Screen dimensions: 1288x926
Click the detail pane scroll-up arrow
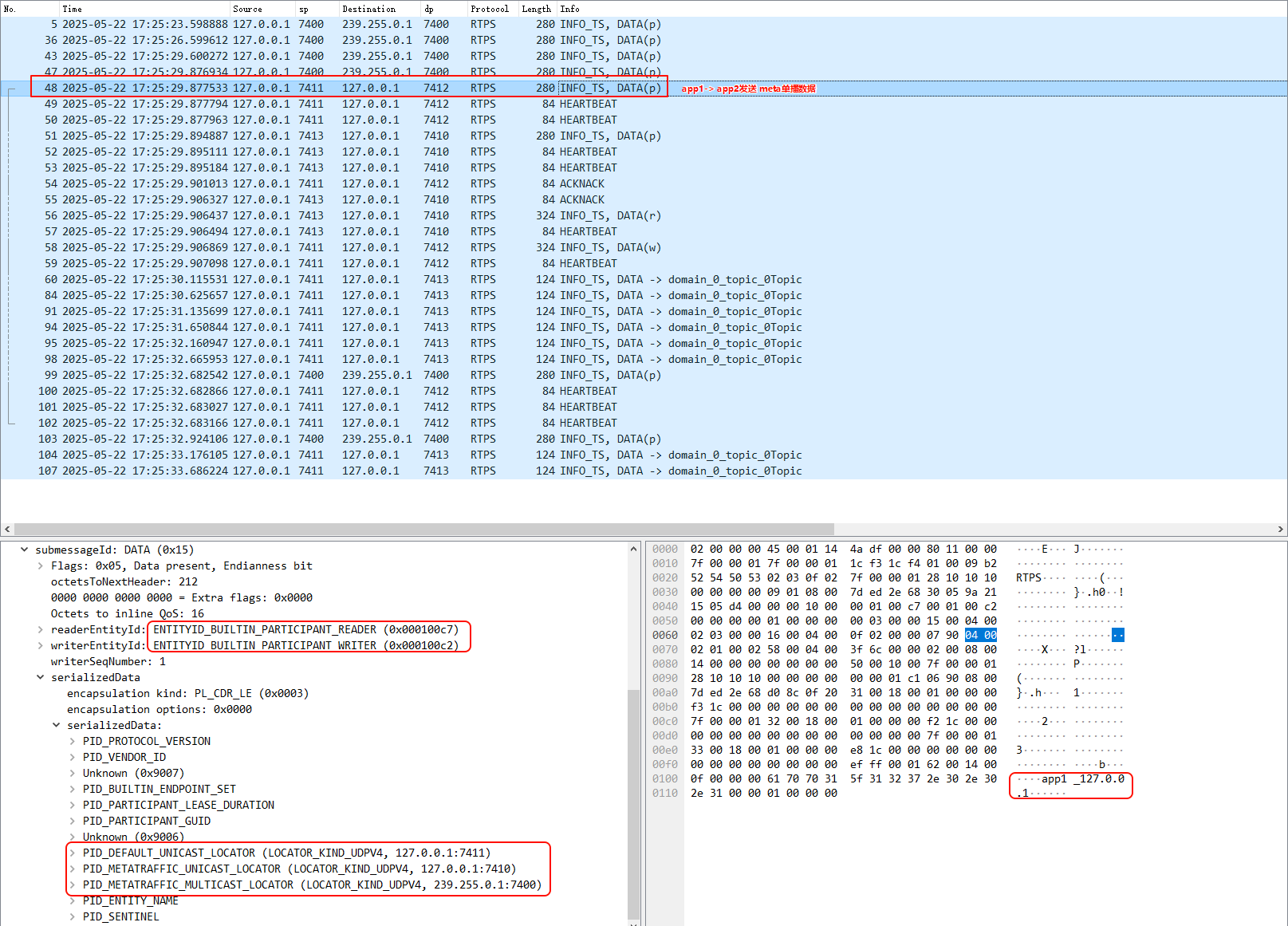click(x=634, y=549)
